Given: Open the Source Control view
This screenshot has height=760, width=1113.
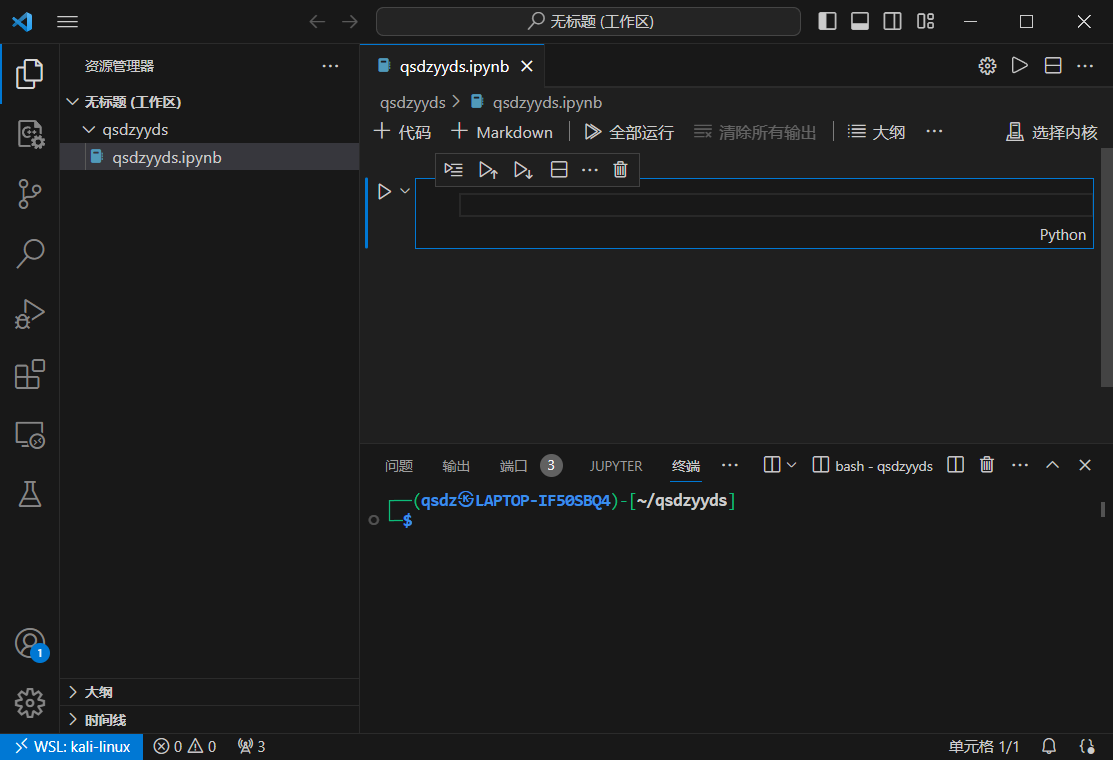Looking at the screenshot, I should [x=30, y=194].
